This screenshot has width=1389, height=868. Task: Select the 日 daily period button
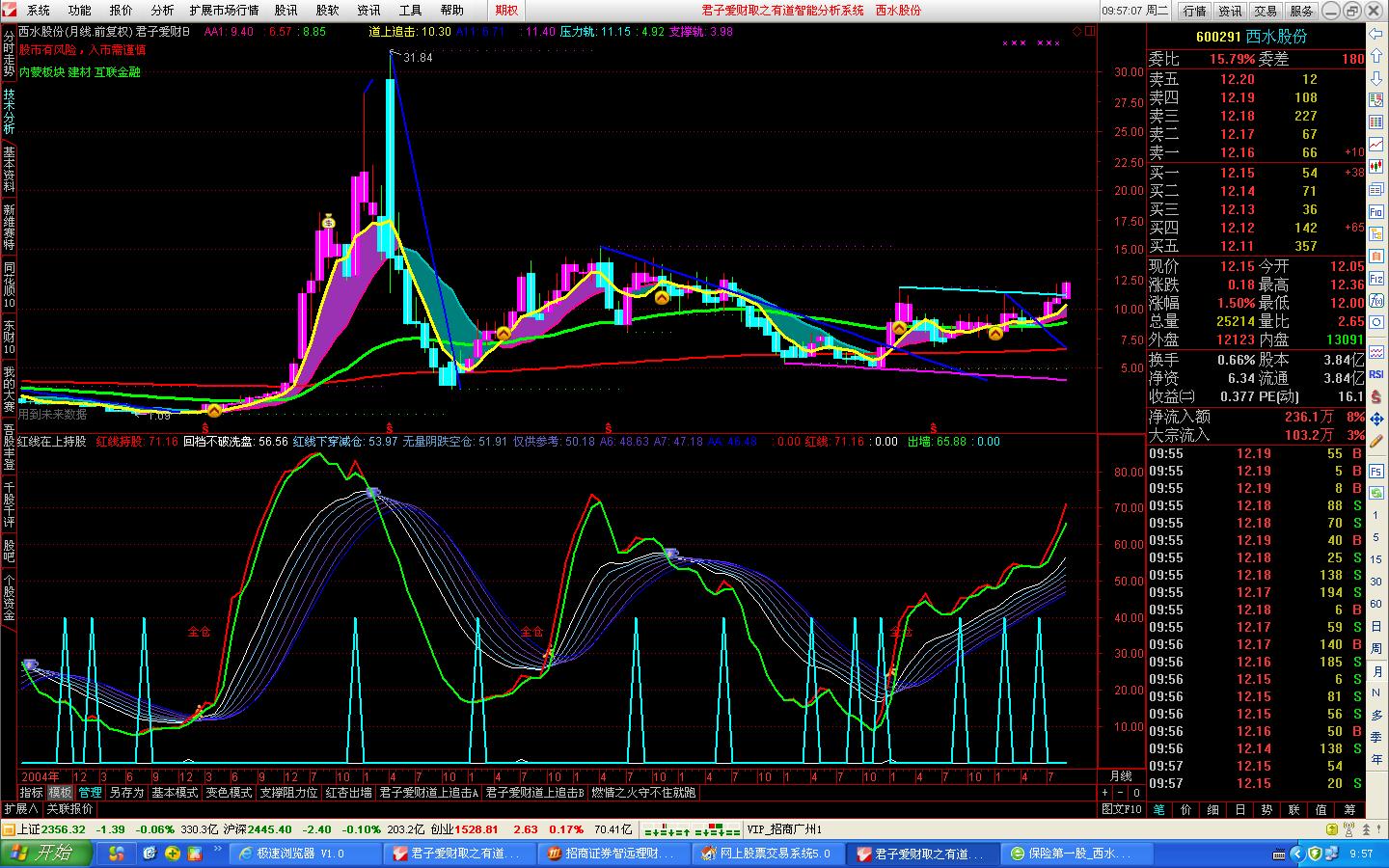(x=1375, y=627)
